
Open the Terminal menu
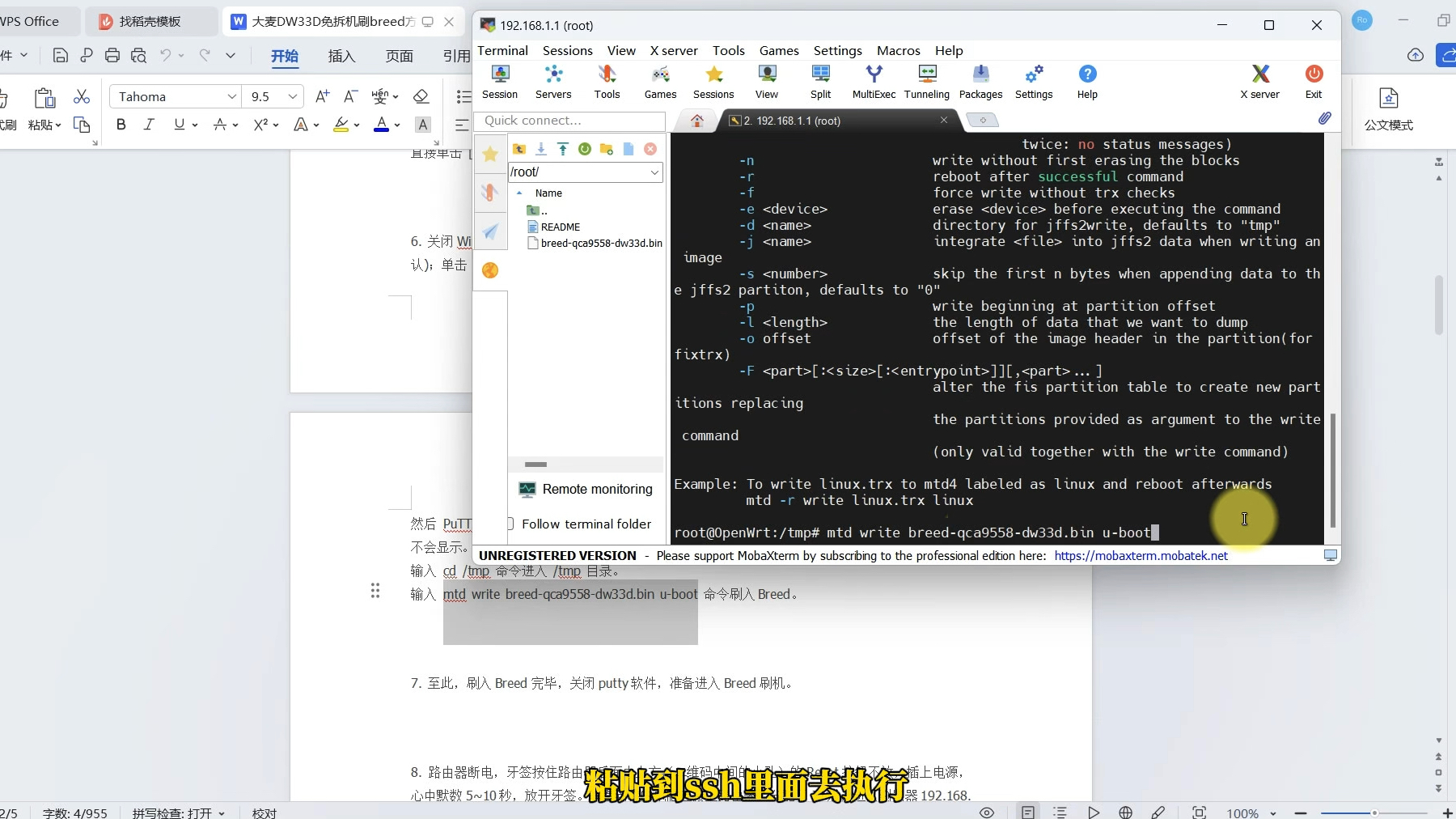502,50
